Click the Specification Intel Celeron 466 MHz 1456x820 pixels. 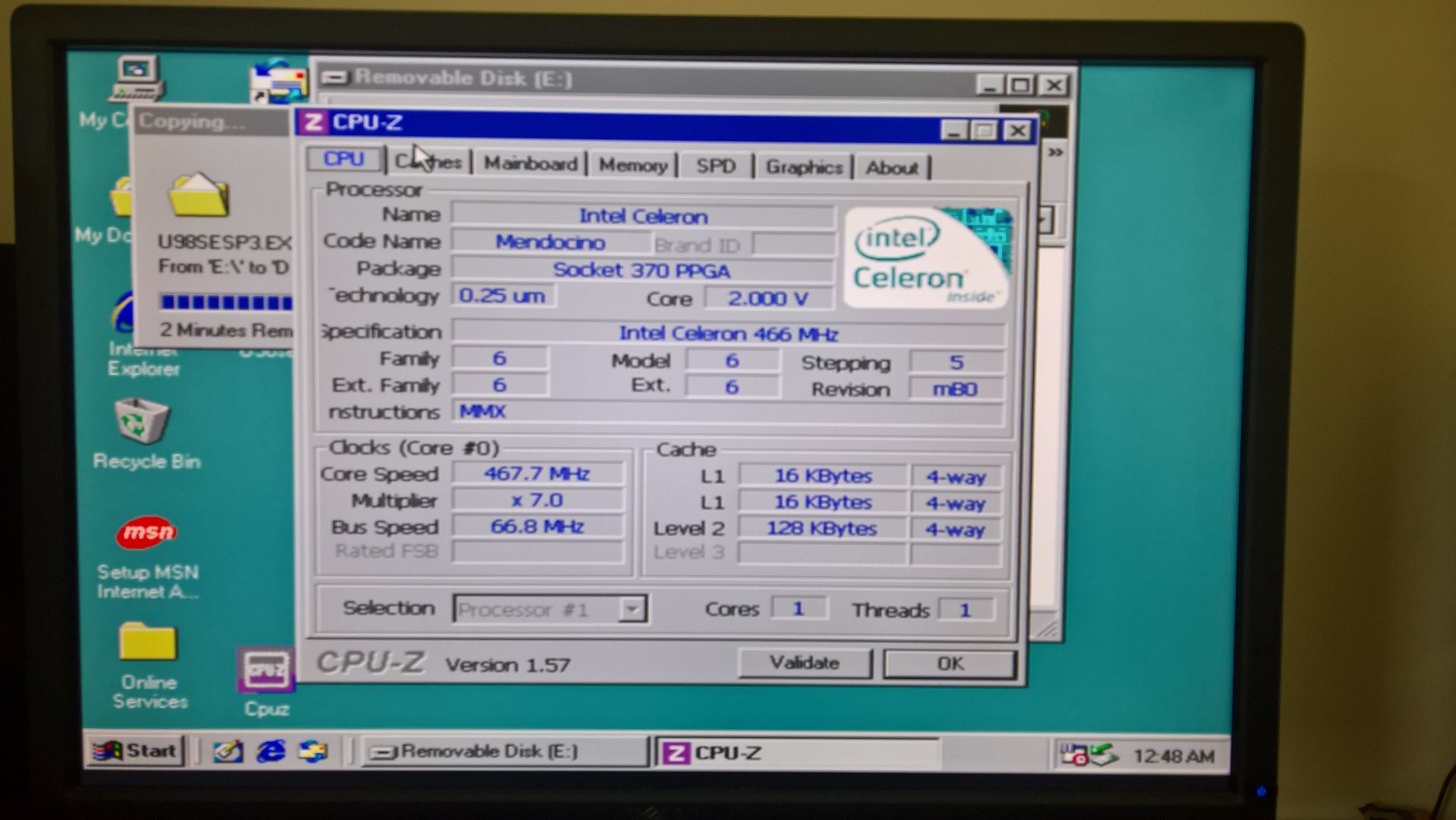coord(728,333)
